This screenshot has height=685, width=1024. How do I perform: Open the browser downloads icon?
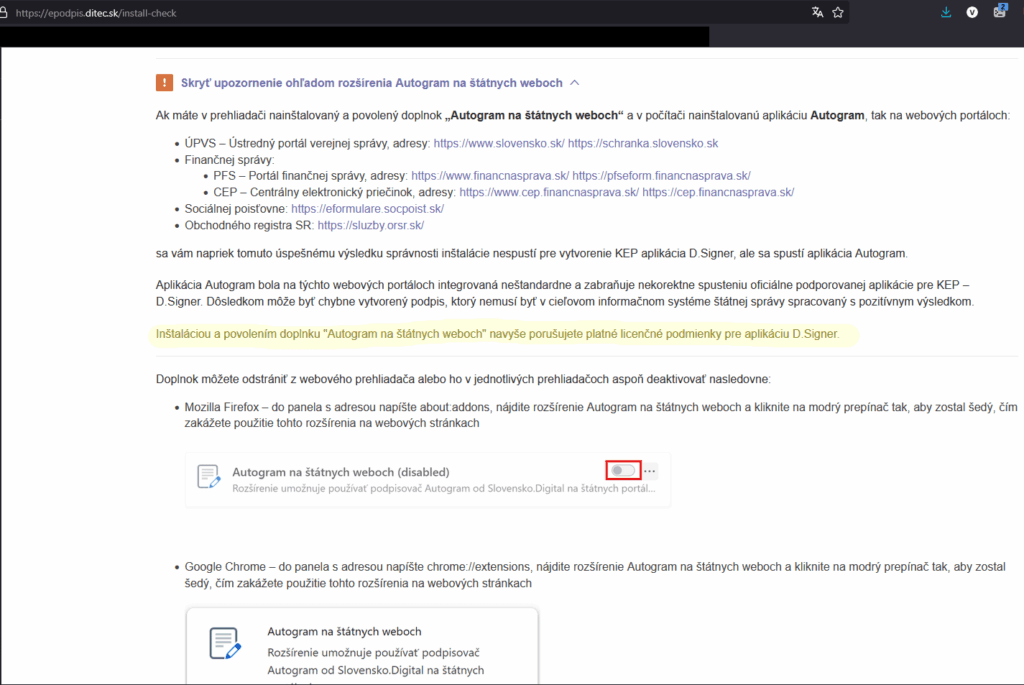946,12
